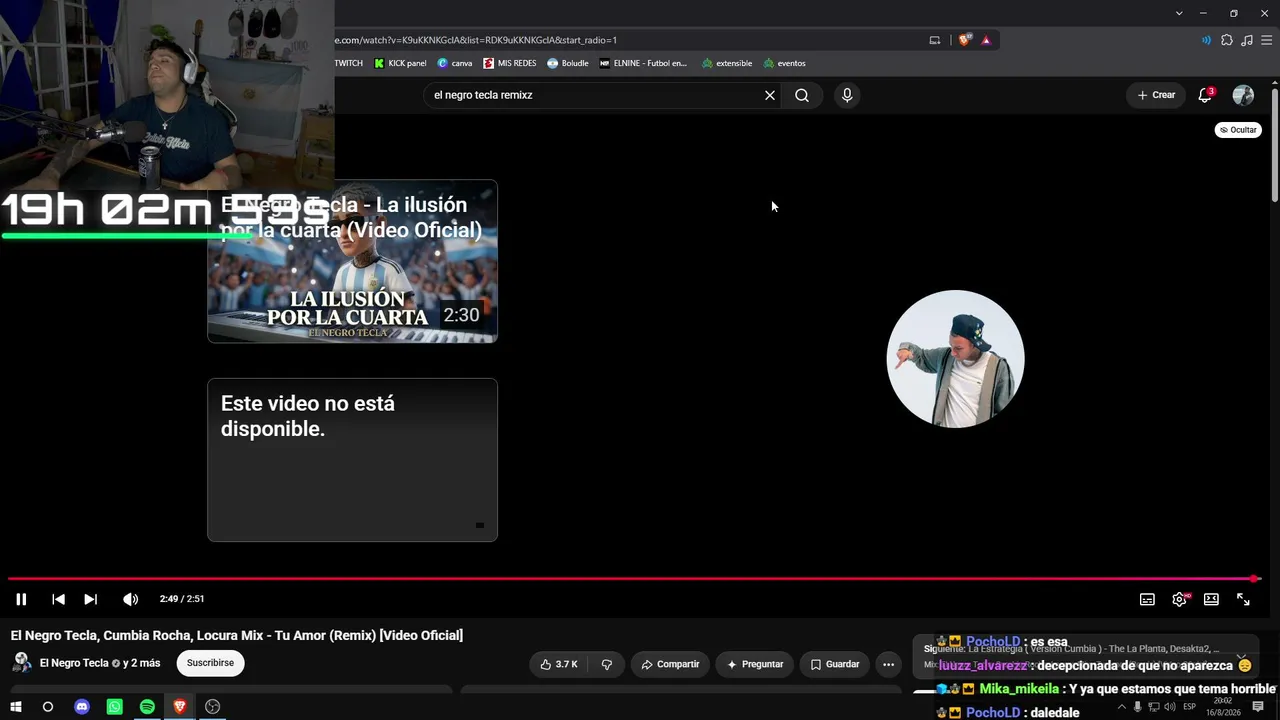Viewport: 1280px width, 720px height.
Task: Pause the video with the pause button
Action: point(21,599)
